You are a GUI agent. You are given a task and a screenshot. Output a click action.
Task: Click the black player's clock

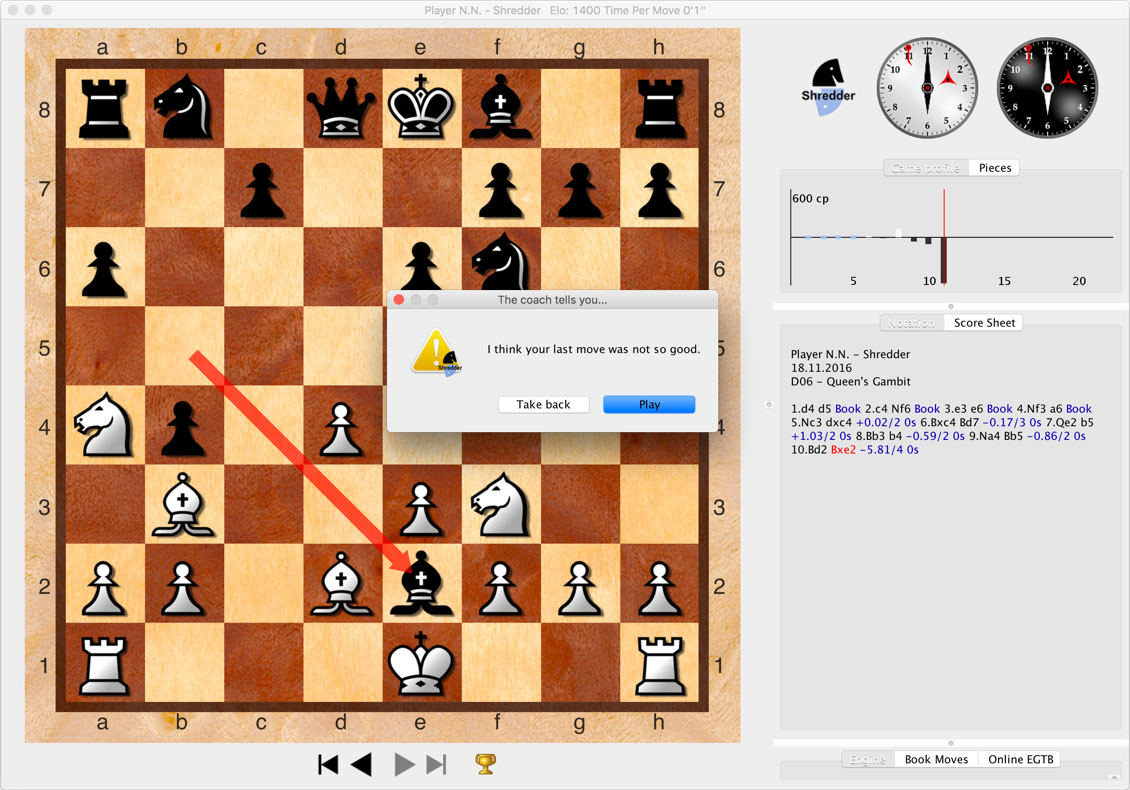point(1047,88)
